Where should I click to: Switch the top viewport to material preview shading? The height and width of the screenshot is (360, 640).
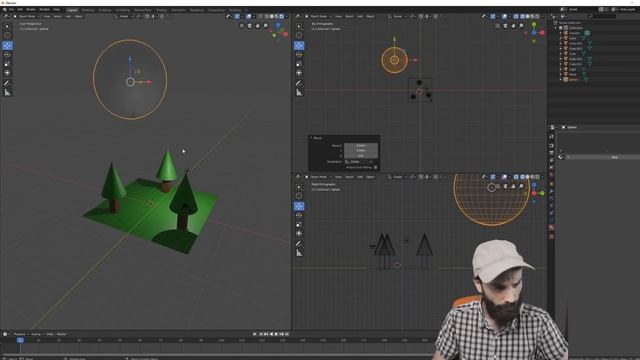[532, 16]
